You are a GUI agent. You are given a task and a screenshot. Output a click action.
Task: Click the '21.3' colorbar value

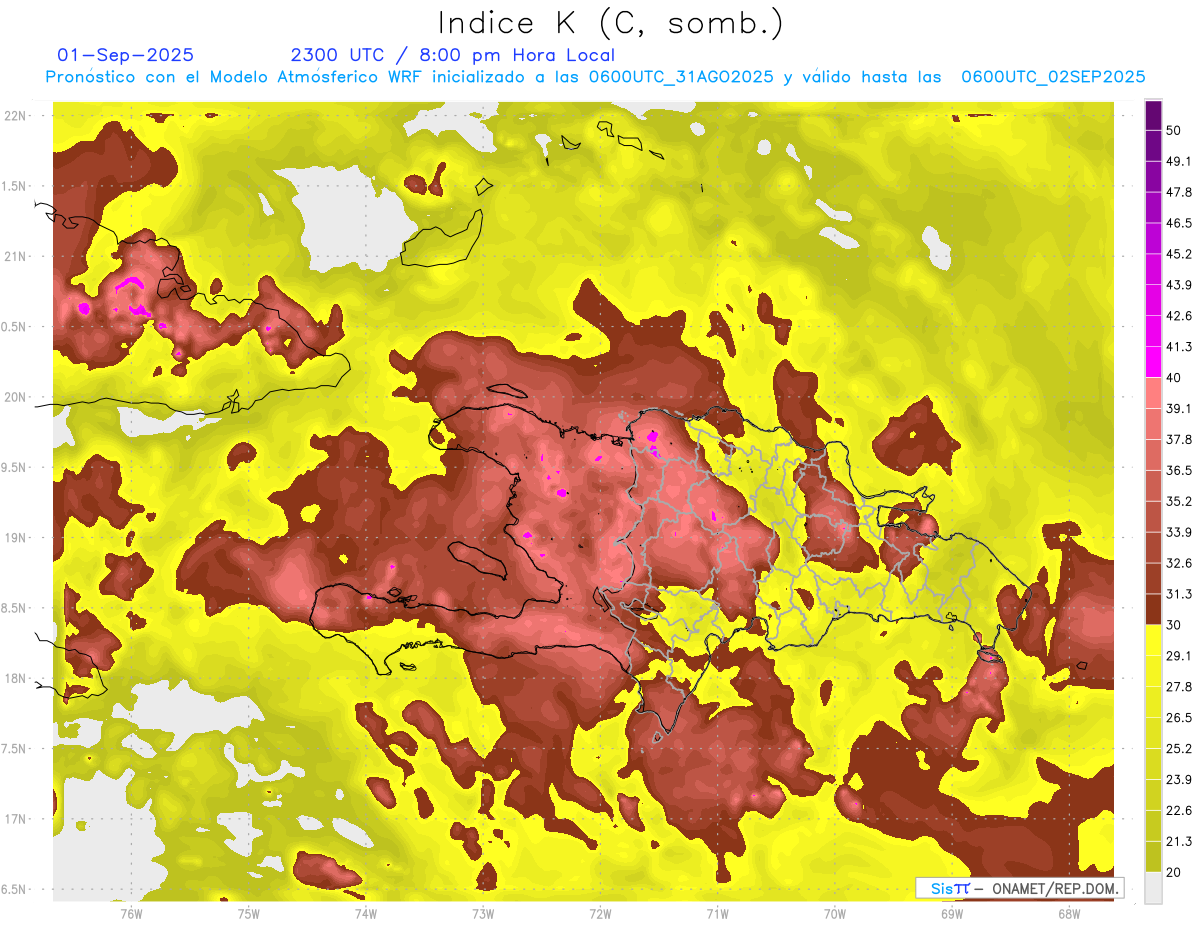[x=1178, y=841]
